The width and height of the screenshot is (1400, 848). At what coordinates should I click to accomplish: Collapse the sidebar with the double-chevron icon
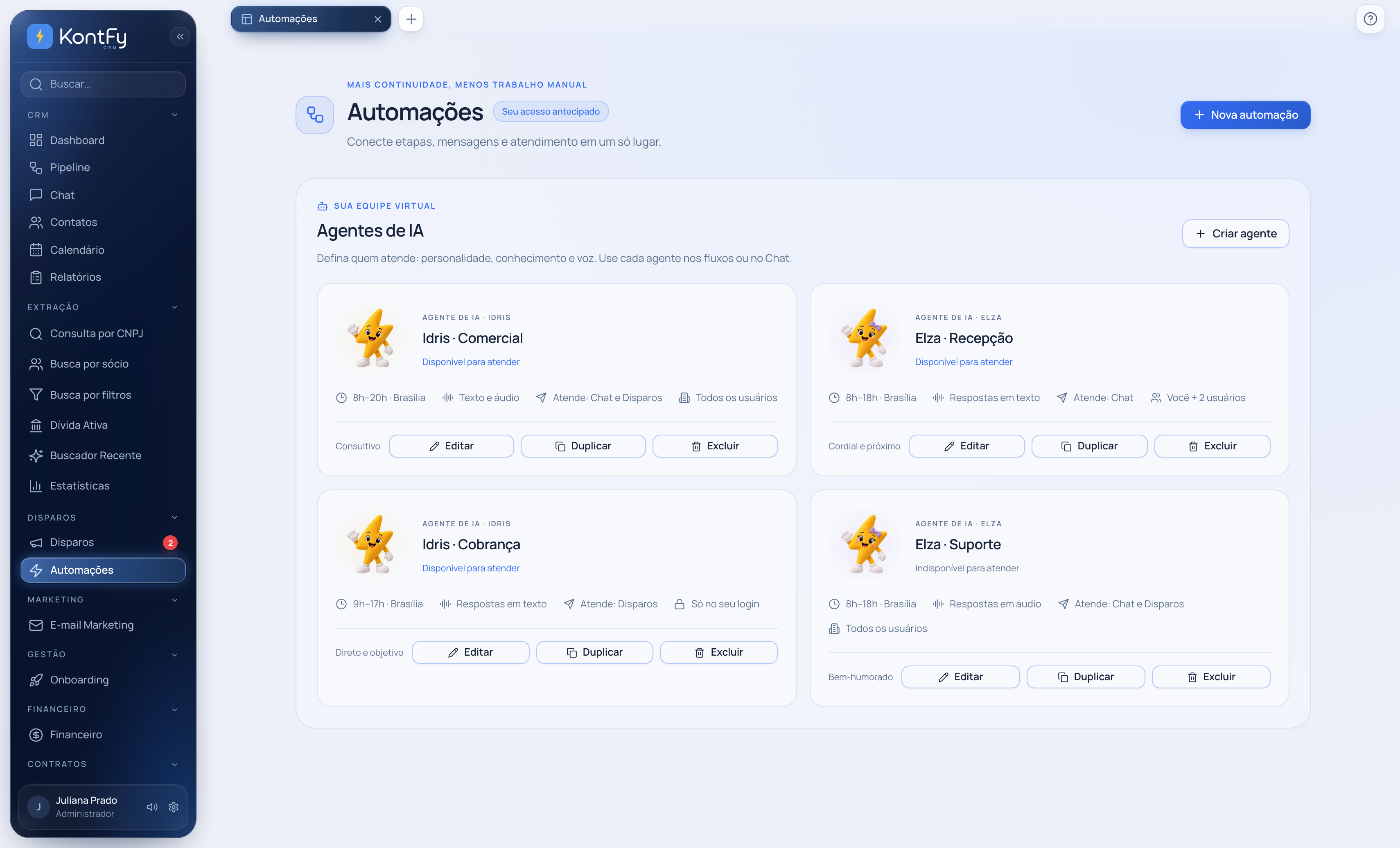180,37
